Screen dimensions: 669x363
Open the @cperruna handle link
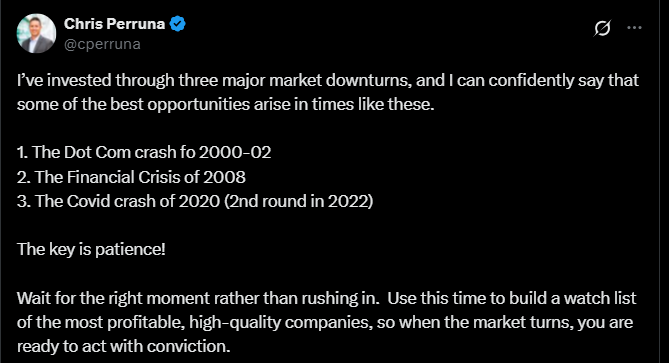coord(102,44)
